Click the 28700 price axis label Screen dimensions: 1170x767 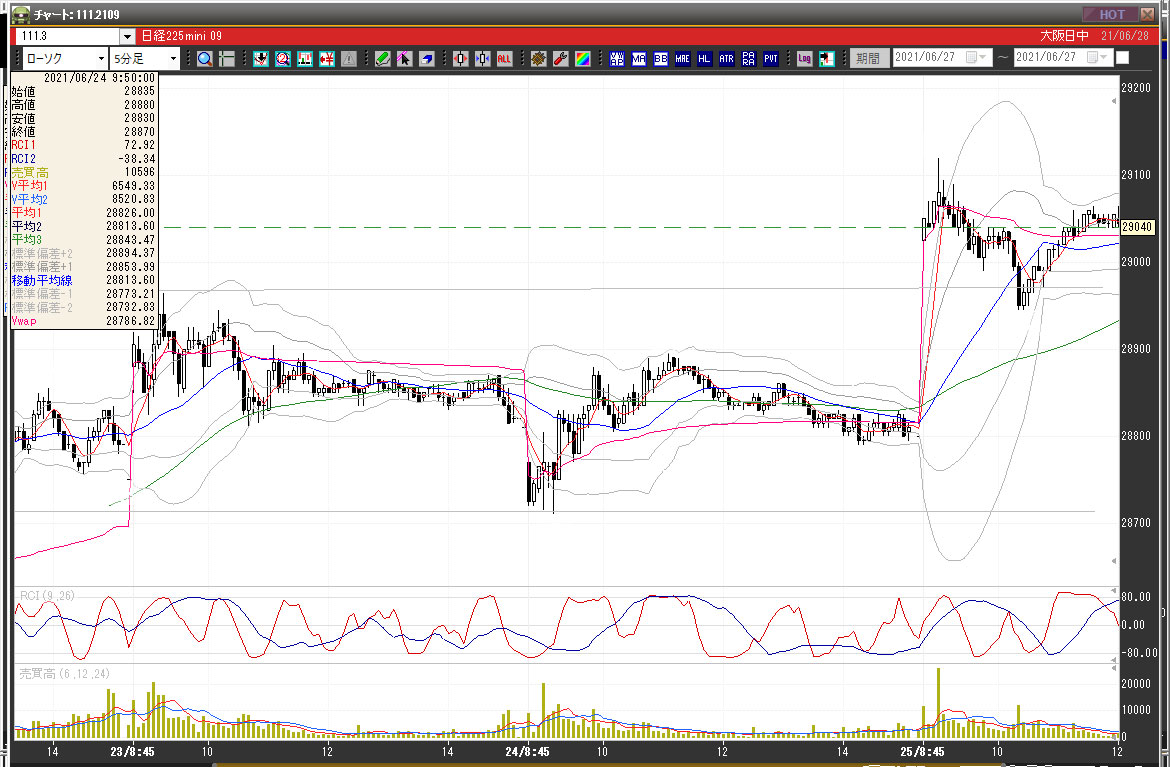(x=1136, y=522)
